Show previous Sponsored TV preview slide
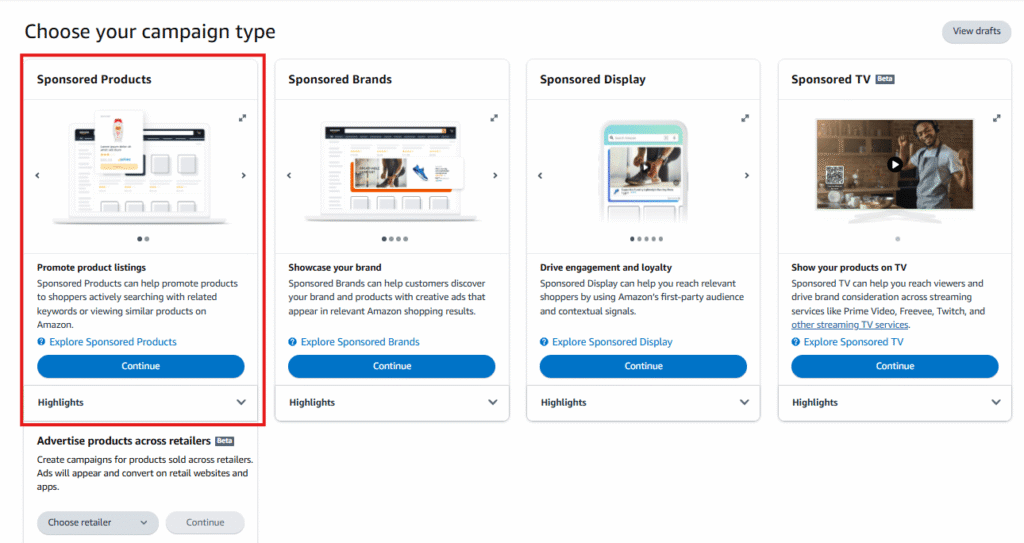 pos(792,176)
